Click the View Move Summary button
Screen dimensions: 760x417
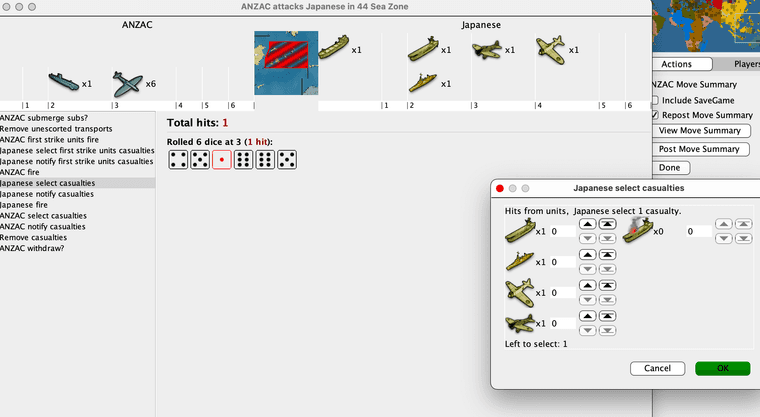pyautogui.click(x=701, y=131)
